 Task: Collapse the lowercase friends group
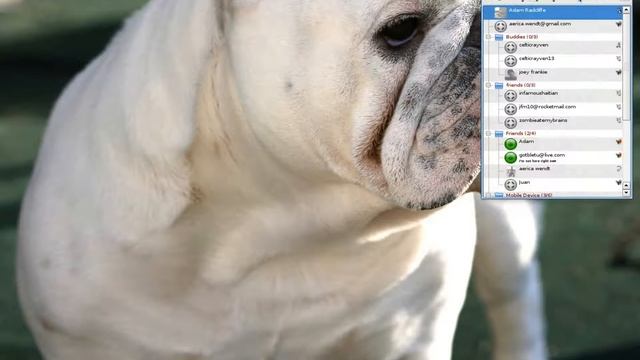click(488, 85)
